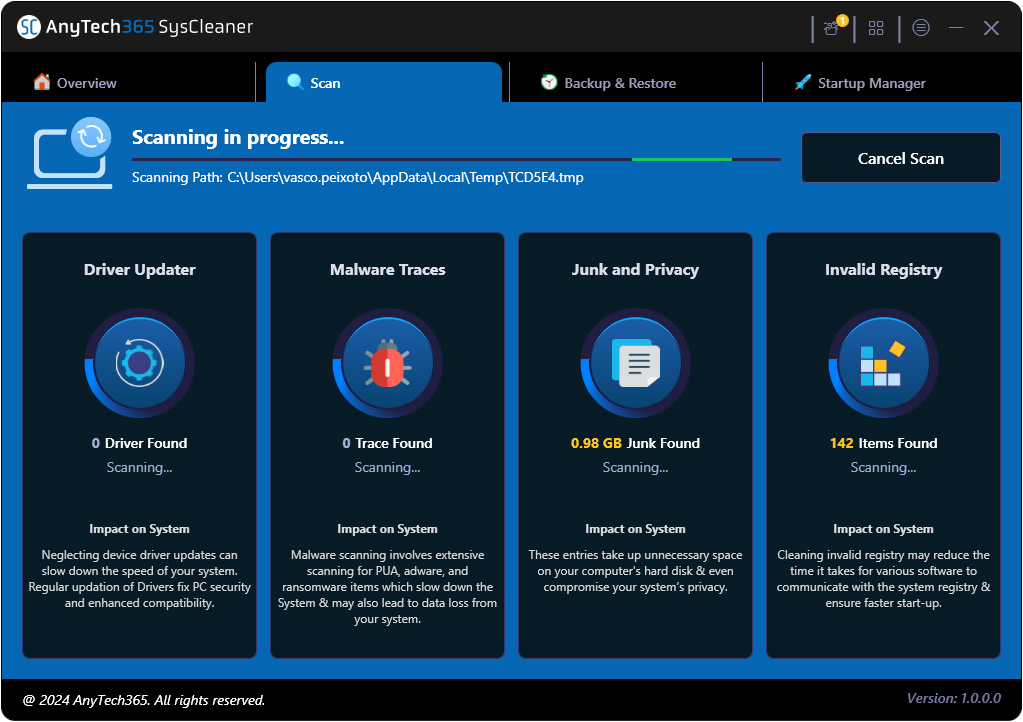The image size is (1023, 722).
Task: Click the grid apps icon in titlebar
Action: (876, 28)
